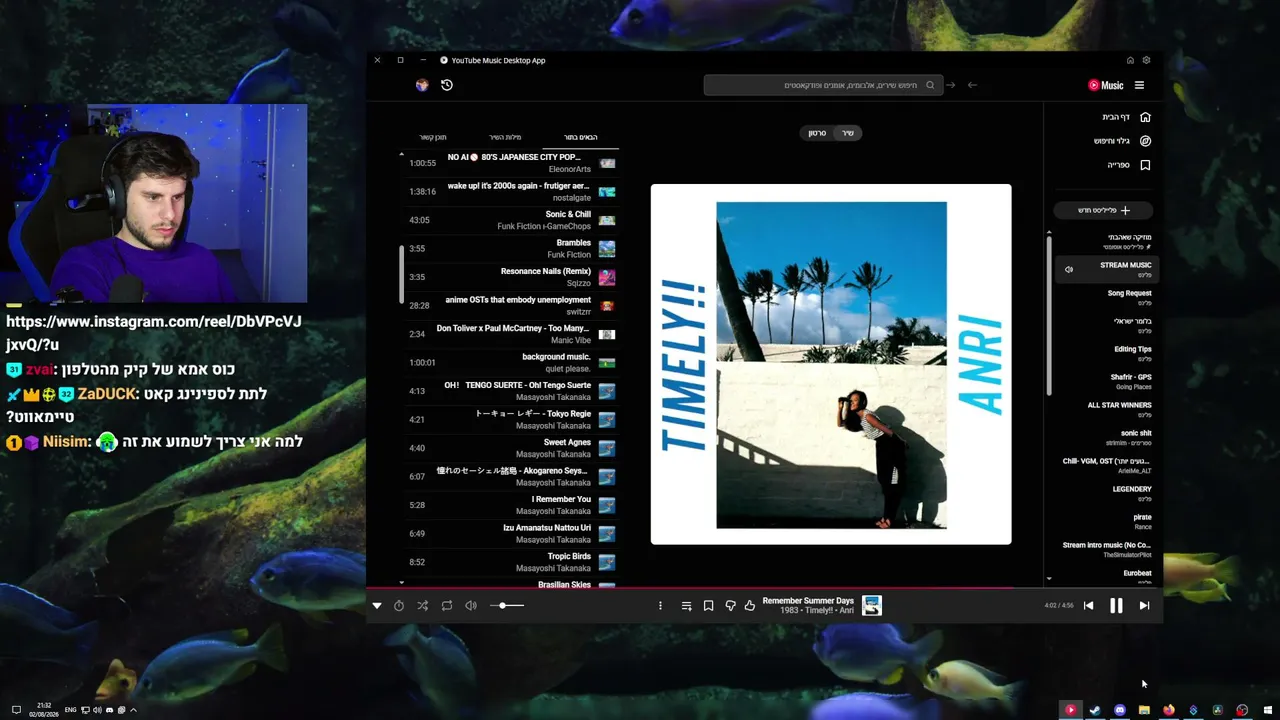Dislike the song with thumbs down

pos(730,605)
